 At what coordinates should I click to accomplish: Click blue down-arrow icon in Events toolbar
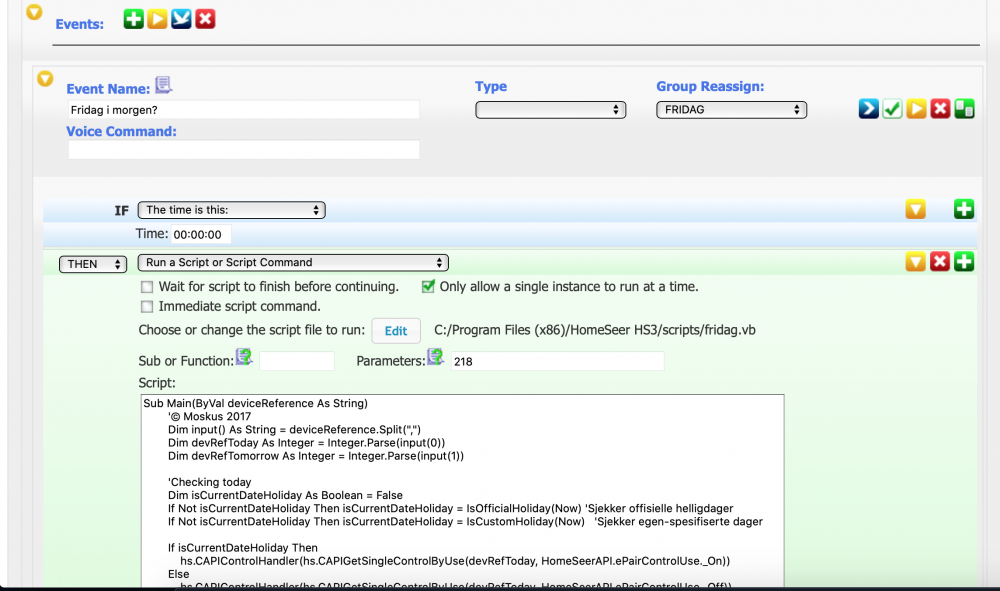[181, 19]
